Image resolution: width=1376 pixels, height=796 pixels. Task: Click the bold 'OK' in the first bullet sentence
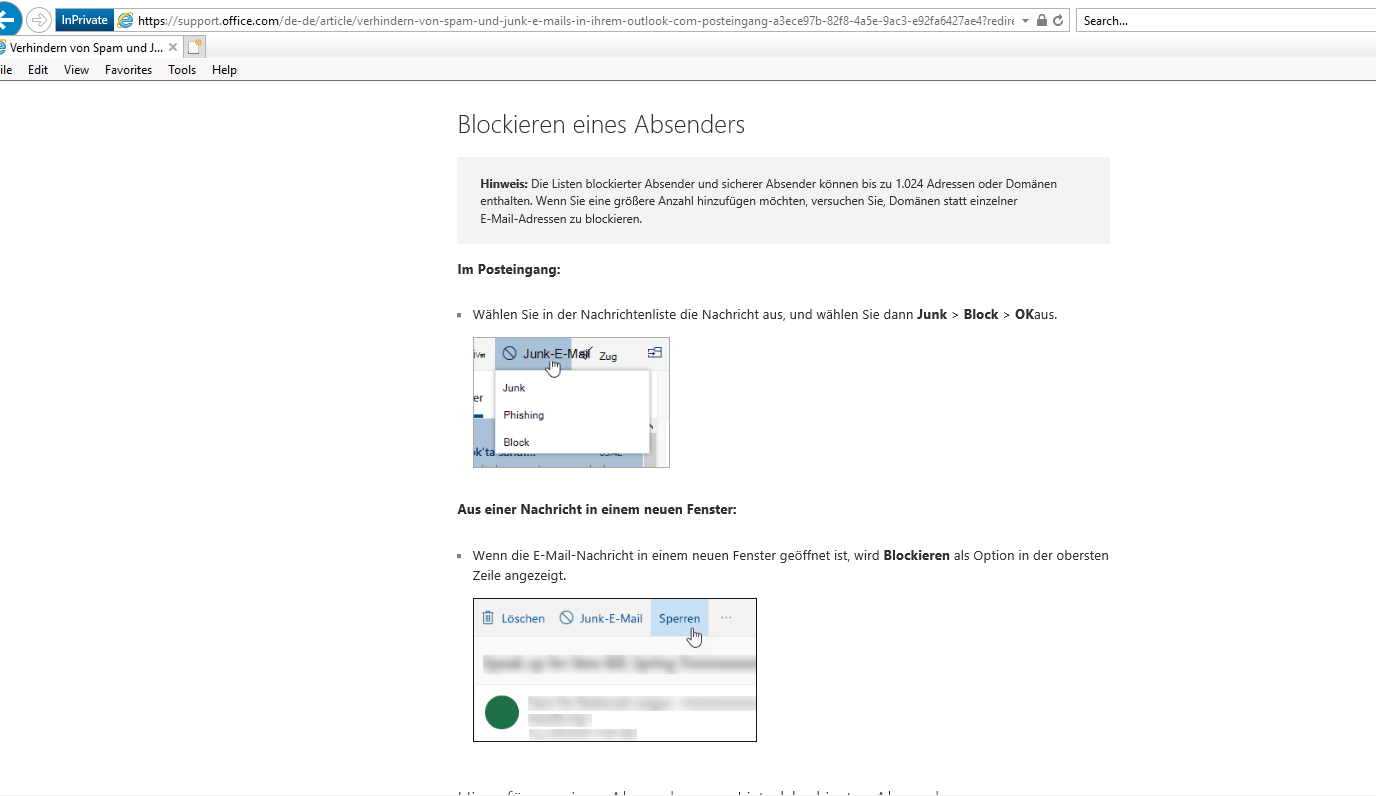click(x=1024, y=314)
